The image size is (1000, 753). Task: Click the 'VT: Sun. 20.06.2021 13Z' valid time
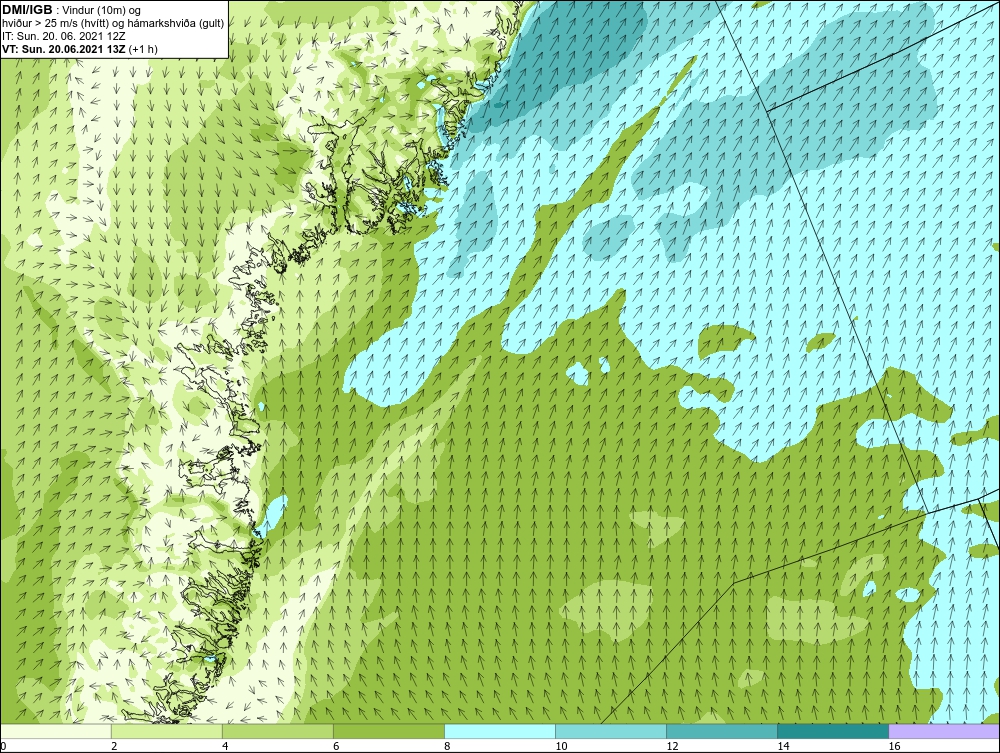[x=64, y=48]
